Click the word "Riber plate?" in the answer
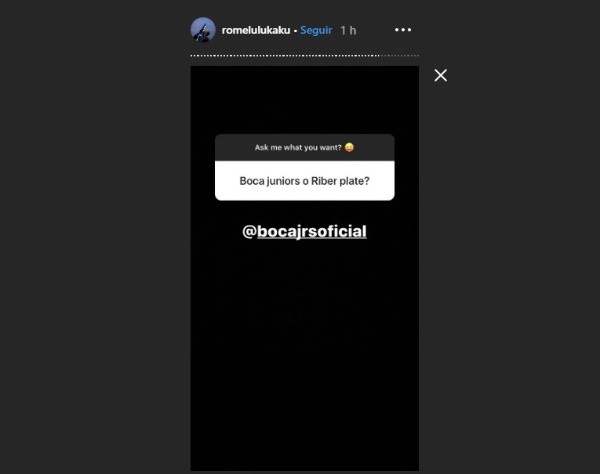Screen dimensions: 600x474 pyautogui.click(x=340, y=181)
